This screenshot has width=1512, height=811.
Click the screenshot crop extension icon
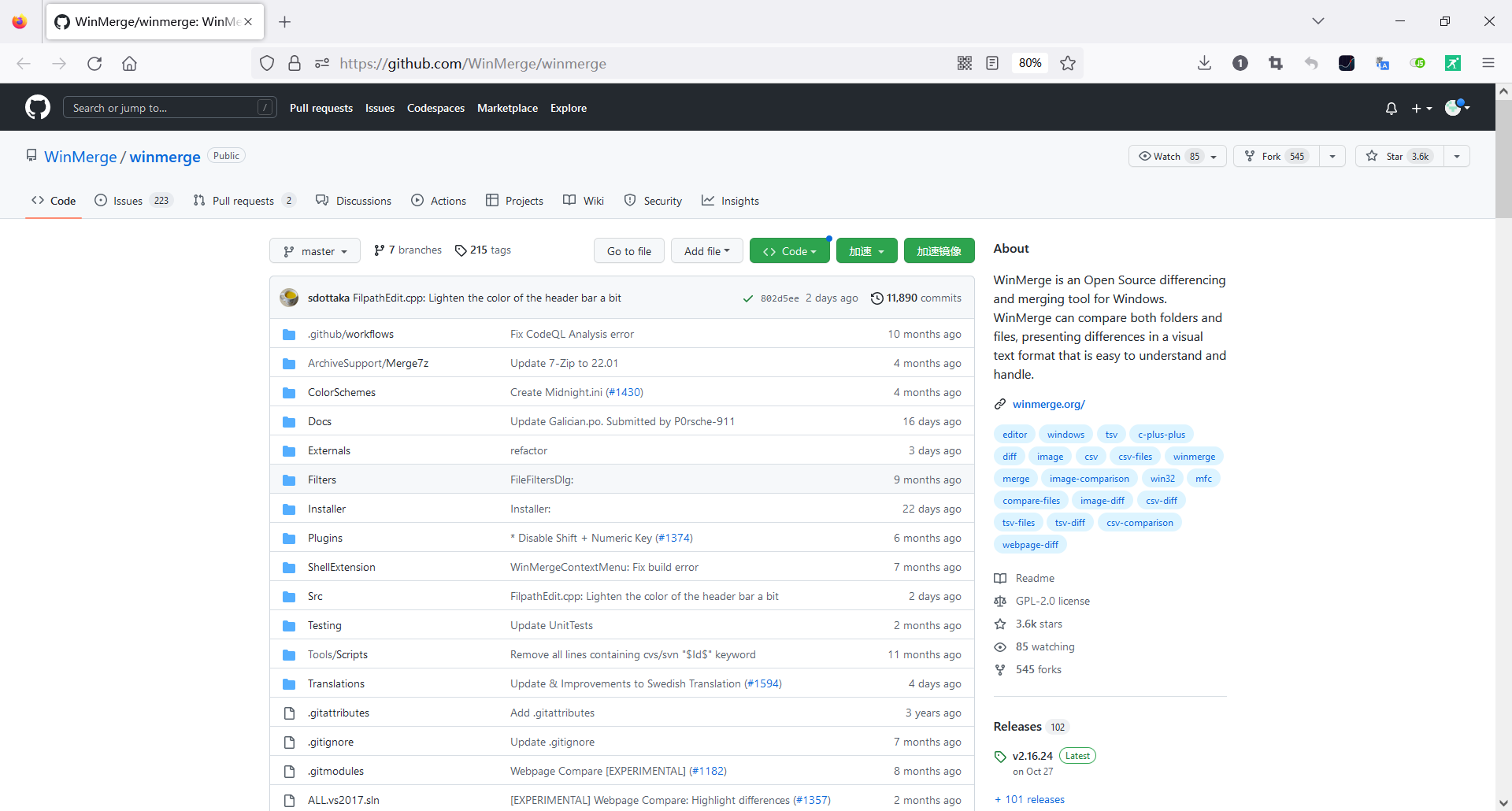pyautogui.click(x=1276, y=63)
